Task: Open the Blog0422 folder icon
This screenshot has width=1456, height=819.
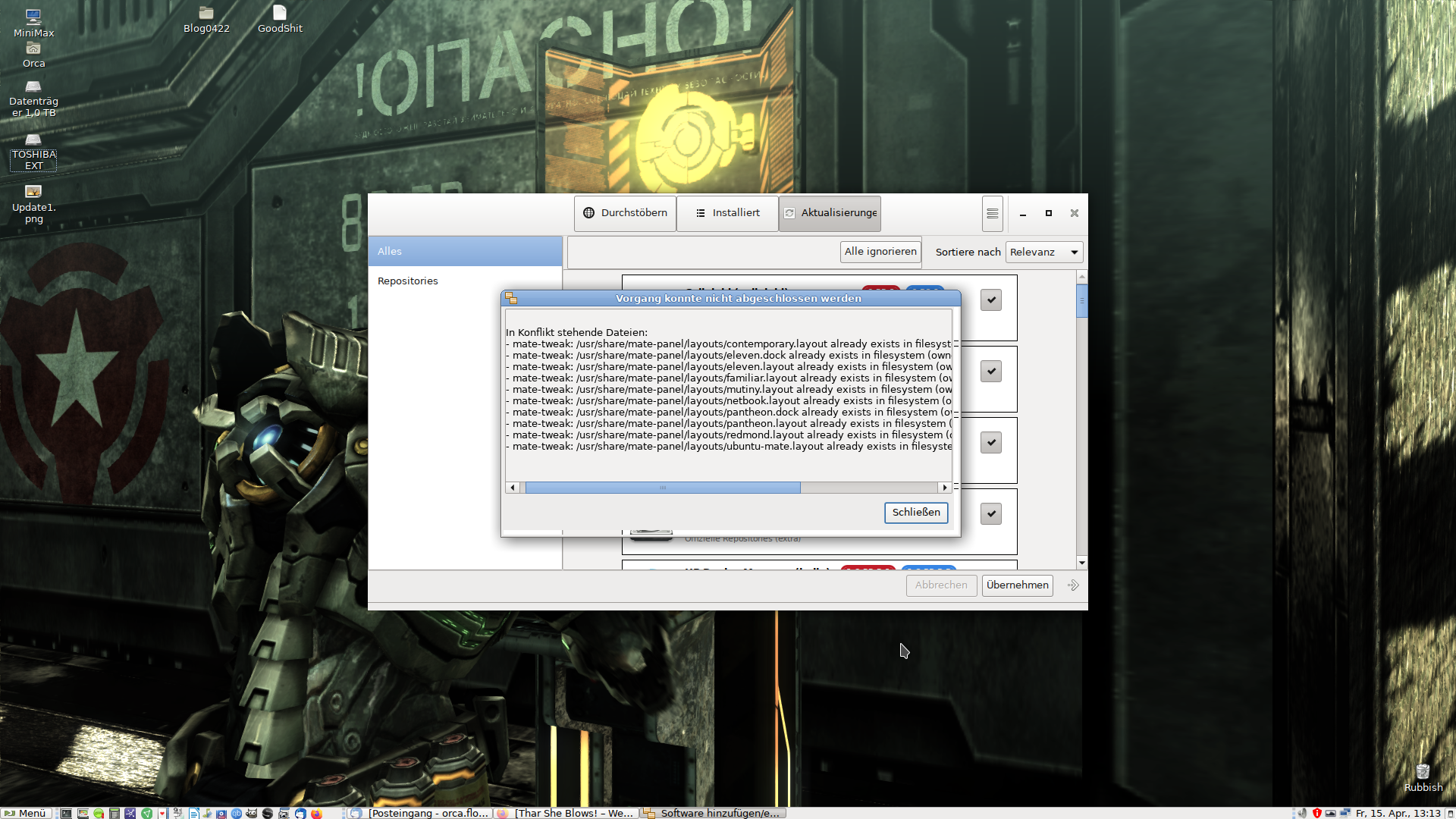Action: (x=206, y=20)
